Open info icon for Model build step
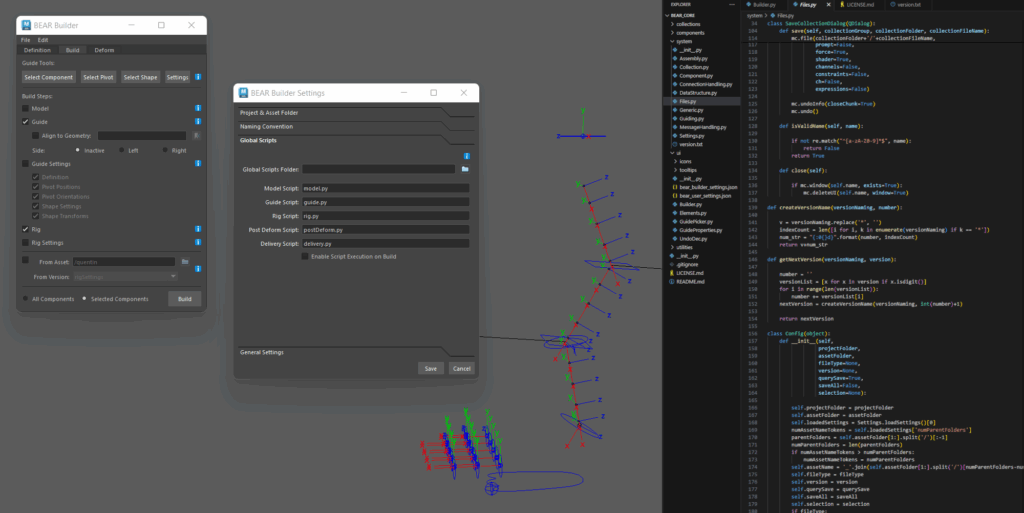The image size is (1024, 513). coord(198,108)
